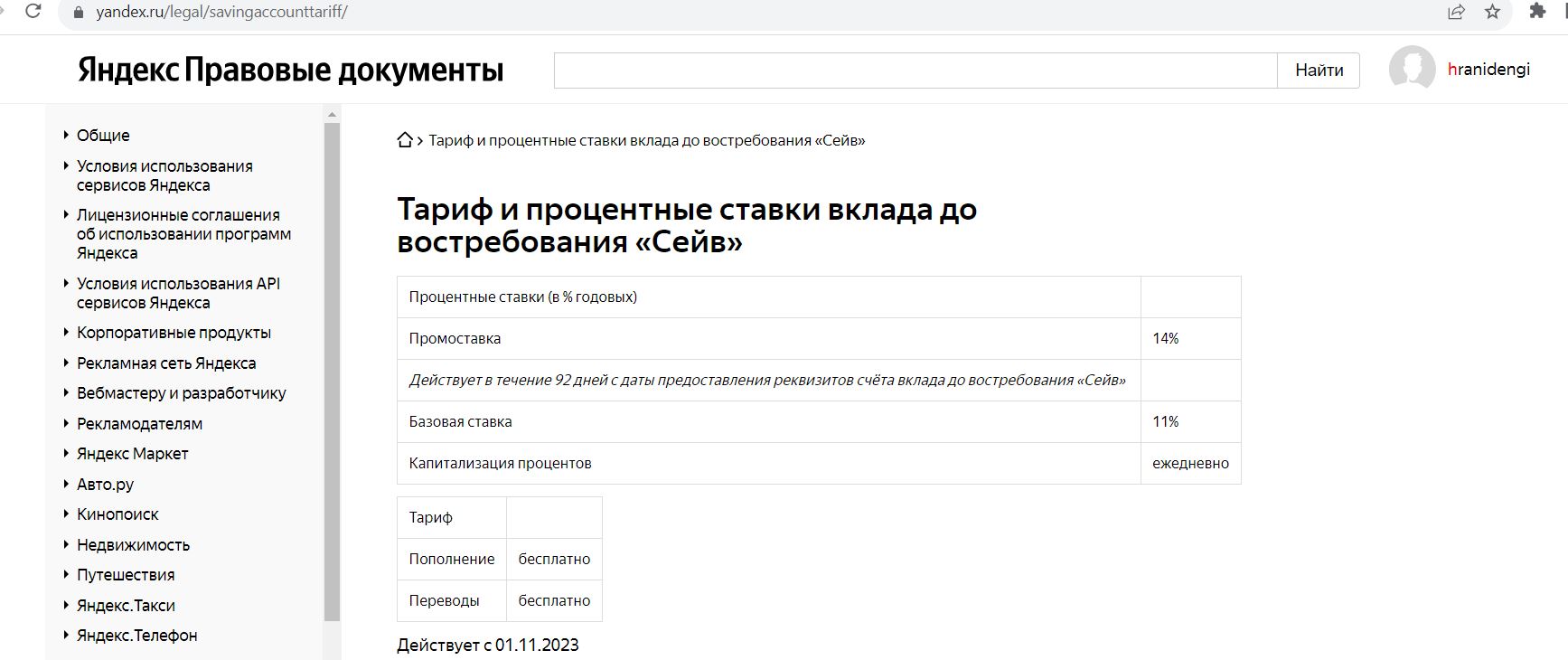The image size is (1568, 660).
Task: Click the Яндекс Правовые документы logo
Action: tap(290, 70)
